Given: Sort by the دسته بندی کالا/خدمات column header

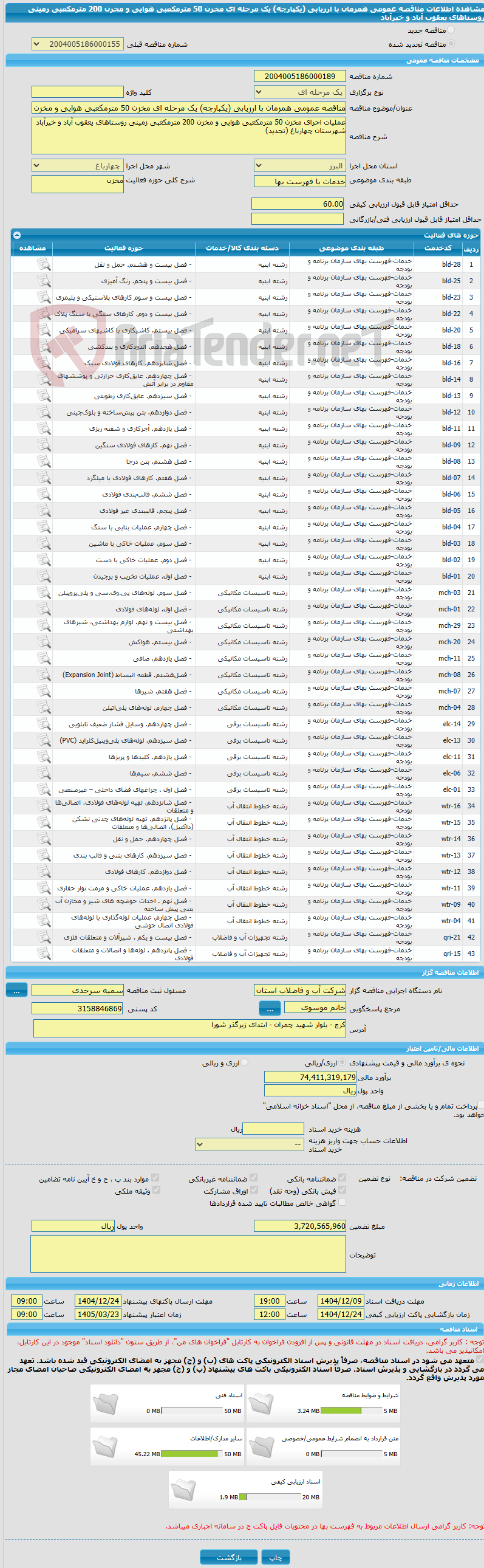Looking at the screenshot, I should click(x=242, y=248).
